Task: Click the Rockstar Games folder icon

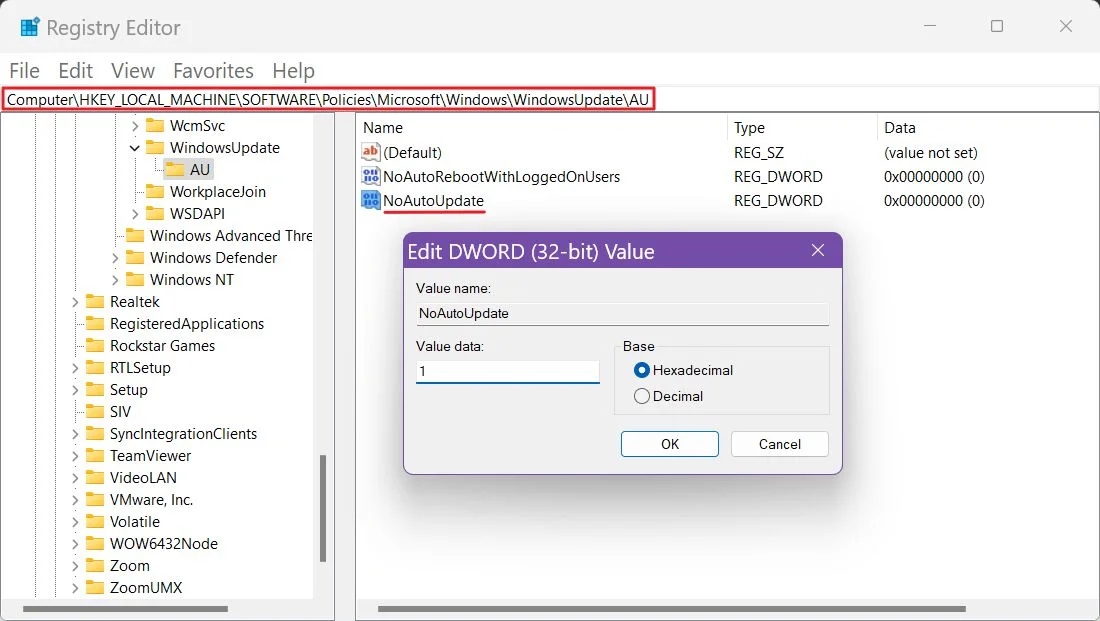Action: pos(95,345)
